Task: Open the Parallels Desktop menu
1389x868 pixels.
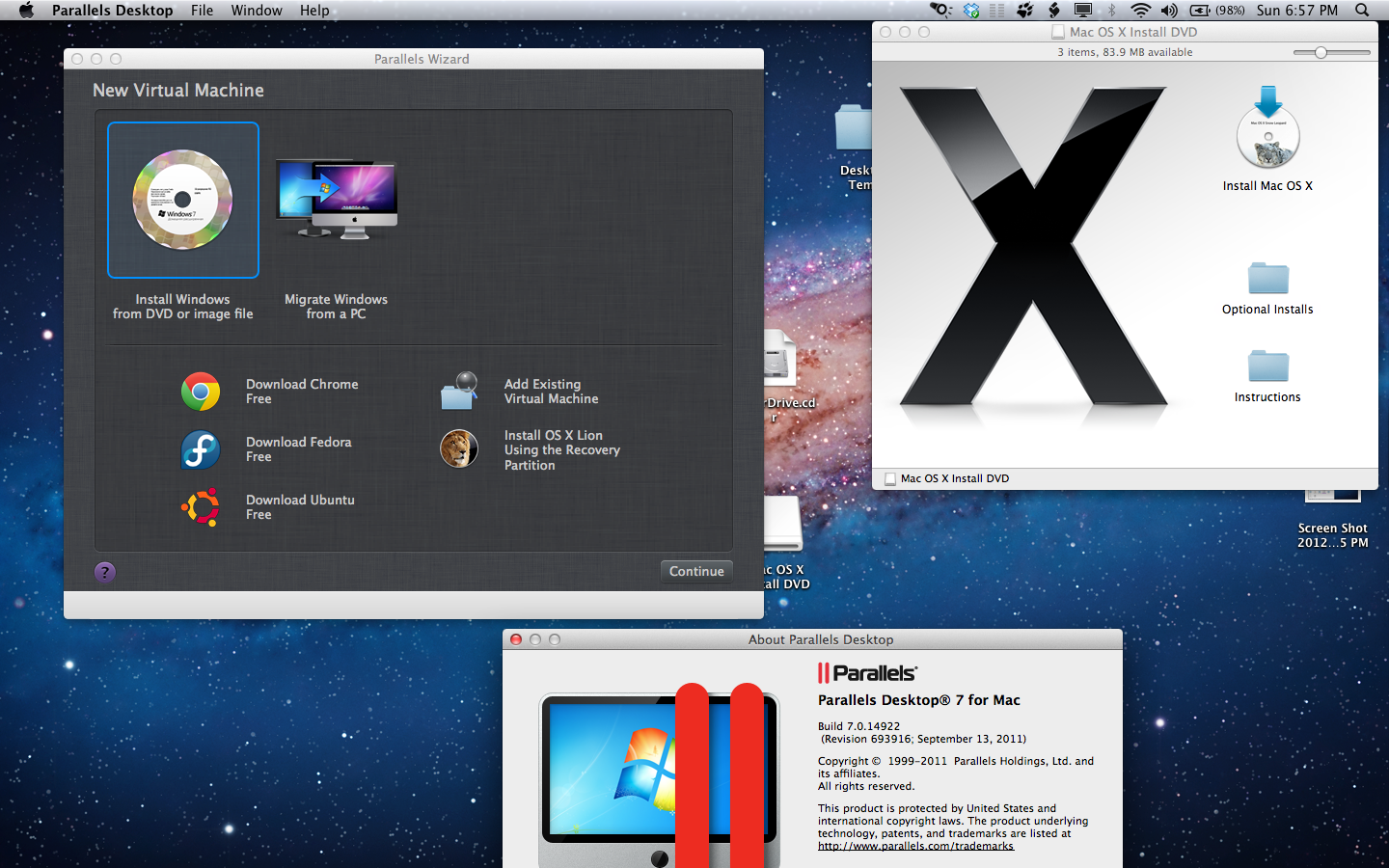Action: 113,11
